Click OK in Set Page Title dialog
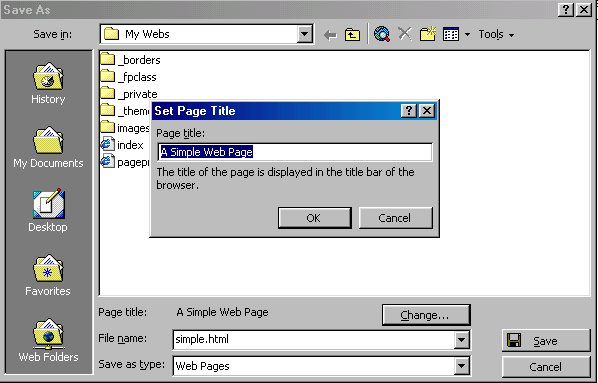Screen dimensions: 598x383 tap(315, 218)
